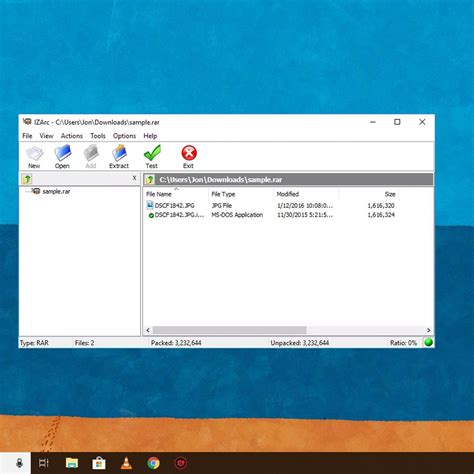The image size is (474, 474).
Task: Click the horizontal scrollbar right arrow
Action: 429,330
